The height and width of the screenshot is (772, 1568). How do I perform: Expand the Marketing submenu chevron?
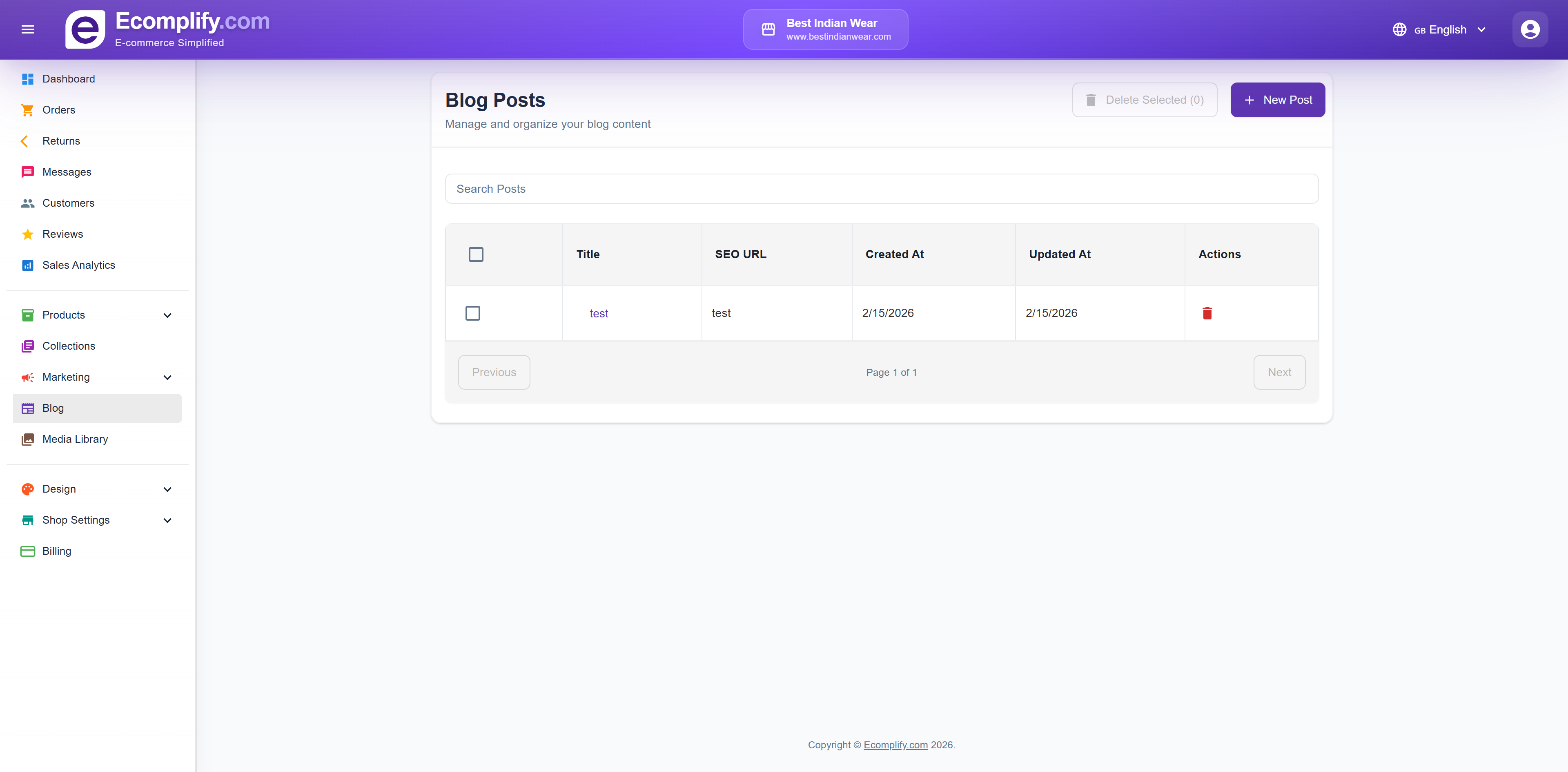[x=167, y=377]
